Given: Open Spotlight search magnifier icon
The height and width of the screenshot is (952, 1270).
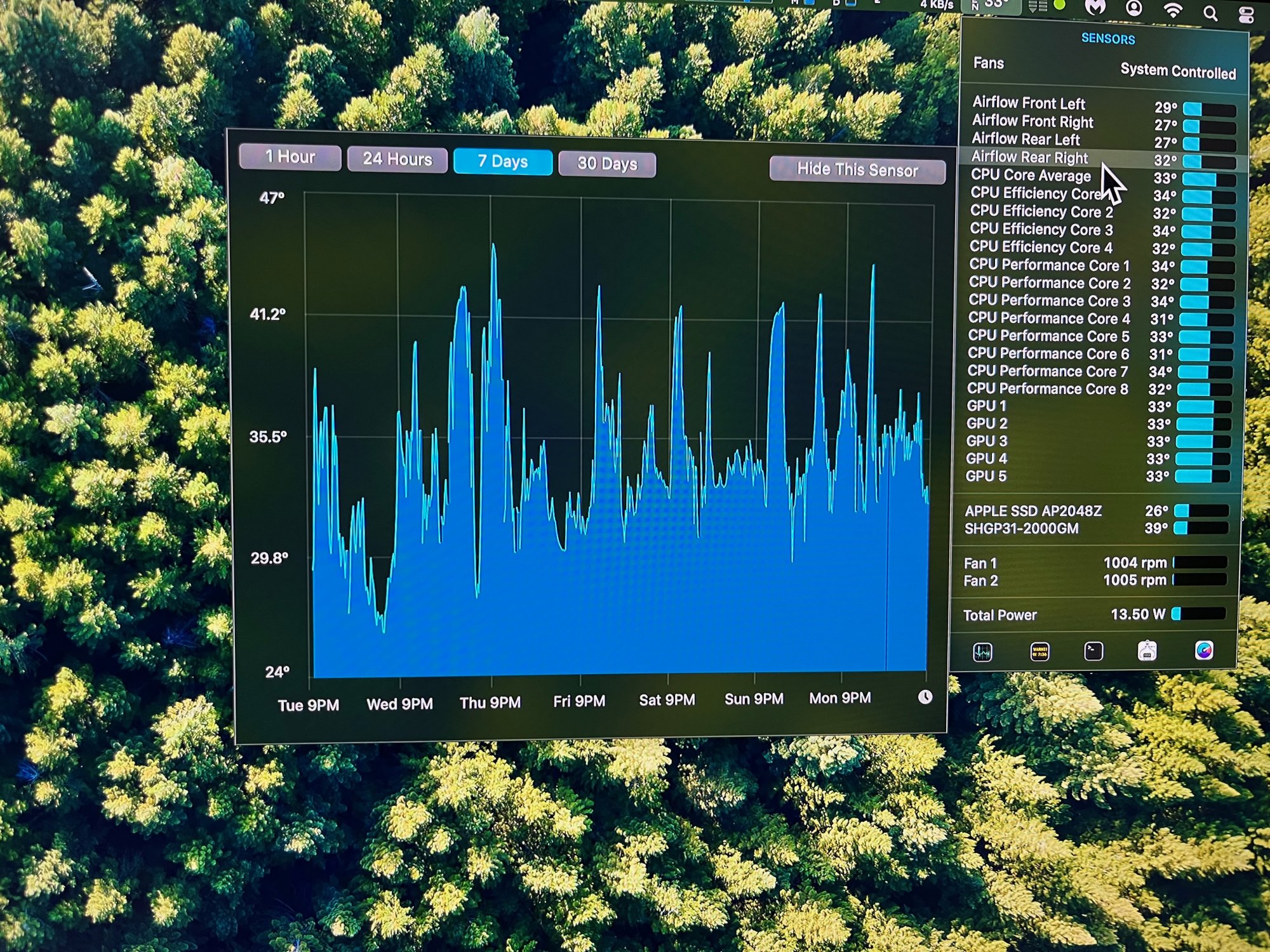Looking at the screenshot, I should tap(1210, 13).
